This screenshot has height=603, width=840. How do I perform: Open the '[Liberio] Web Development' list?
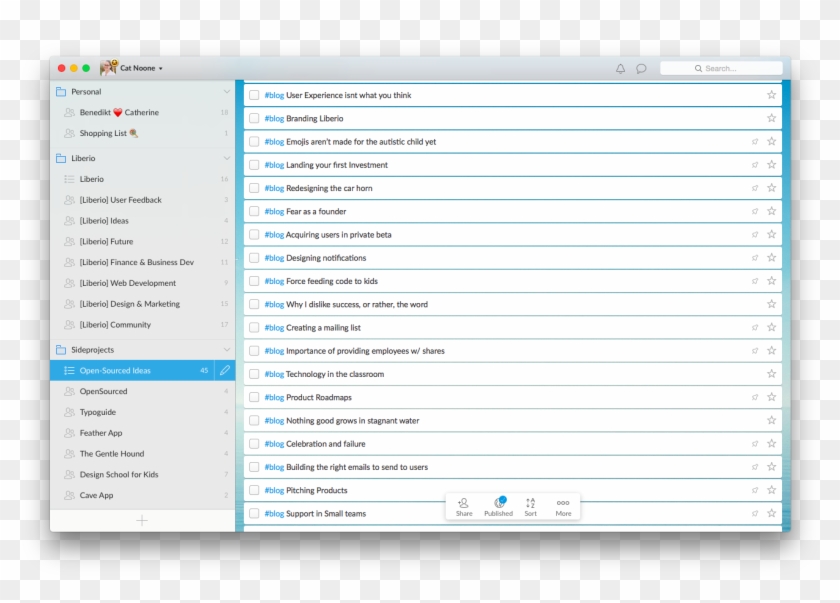(x=127, y=283)
